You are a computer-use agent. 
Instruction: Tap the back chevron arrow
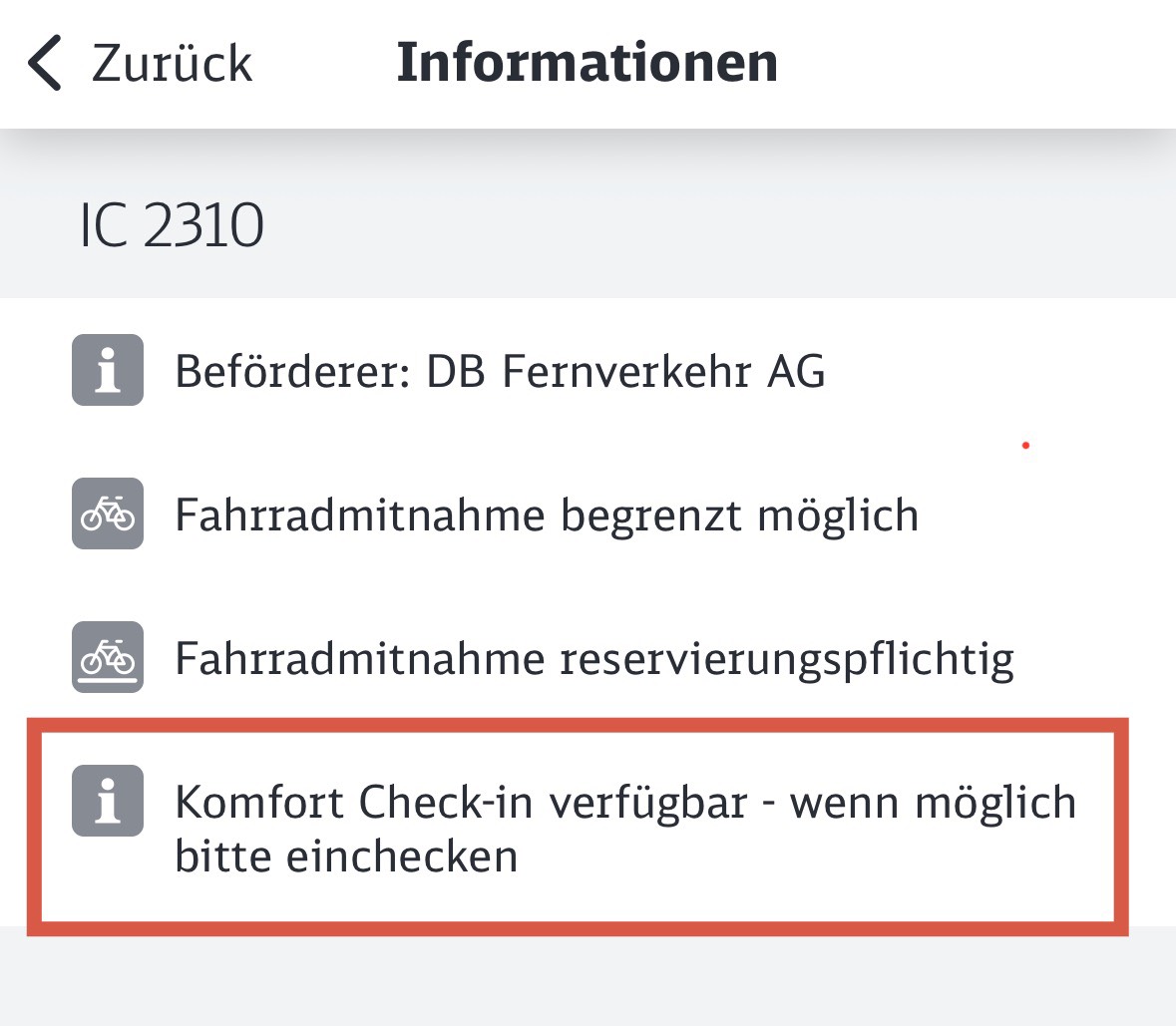click(45, 63)
